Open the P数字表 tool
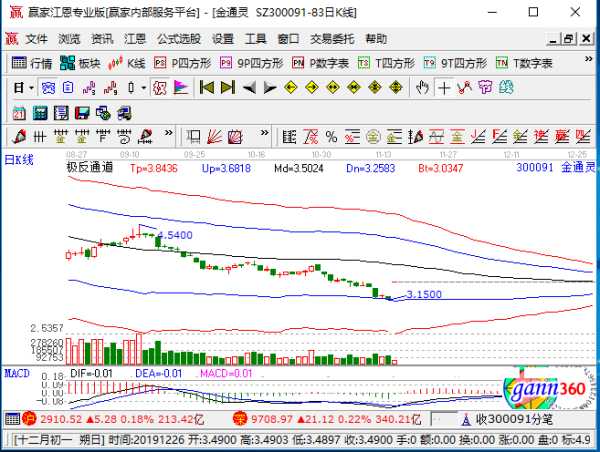 click(321, 63)
